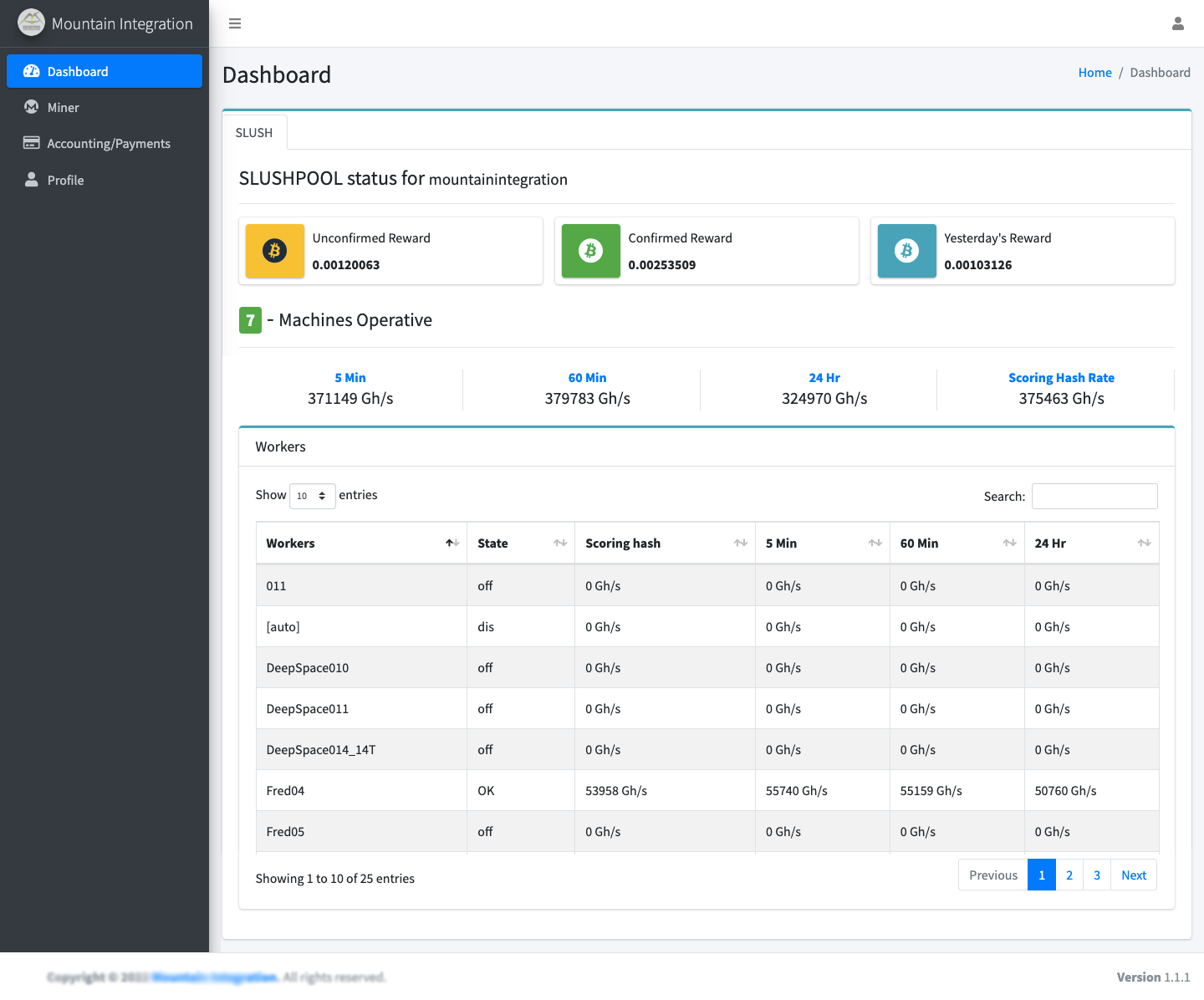1204x1000 pixels.
Task: Click the dis state of [auto]
Action: coord(486,627)
